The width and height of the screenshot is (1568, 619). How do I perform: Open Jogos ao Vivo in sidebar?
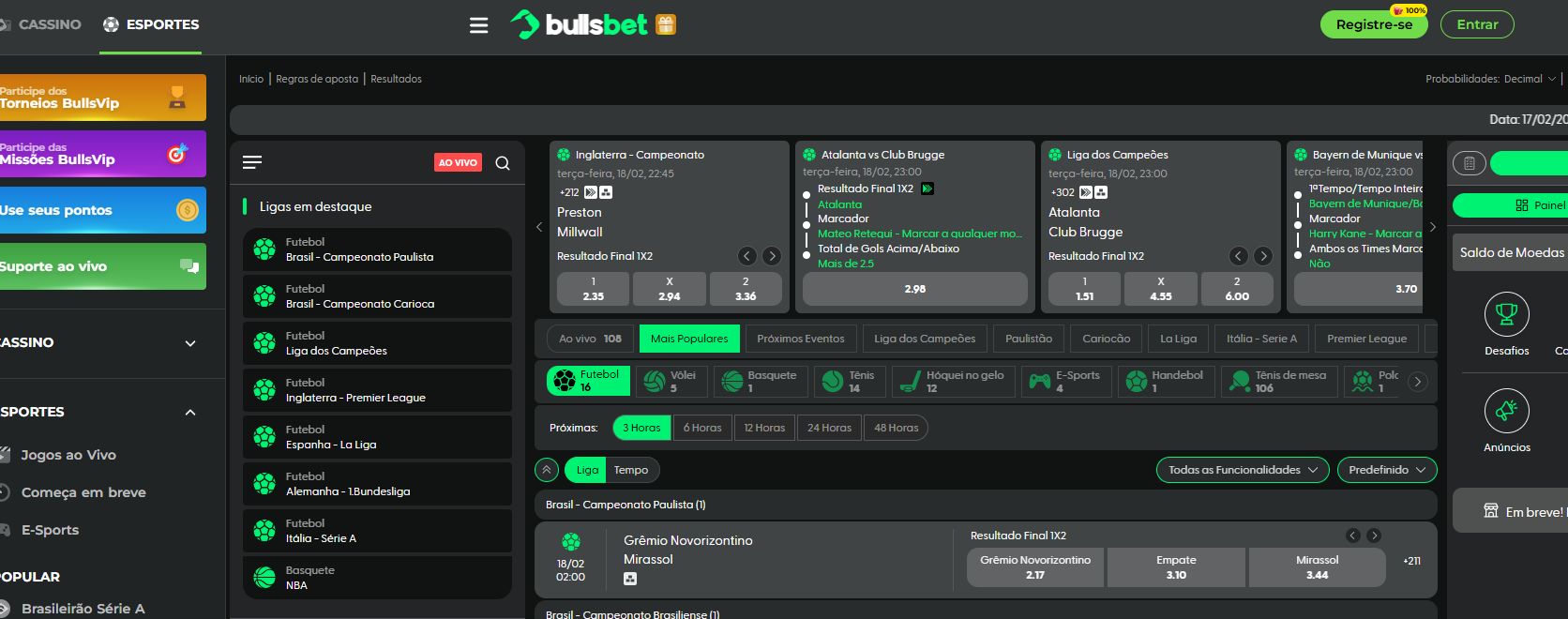tap(68, 455)
